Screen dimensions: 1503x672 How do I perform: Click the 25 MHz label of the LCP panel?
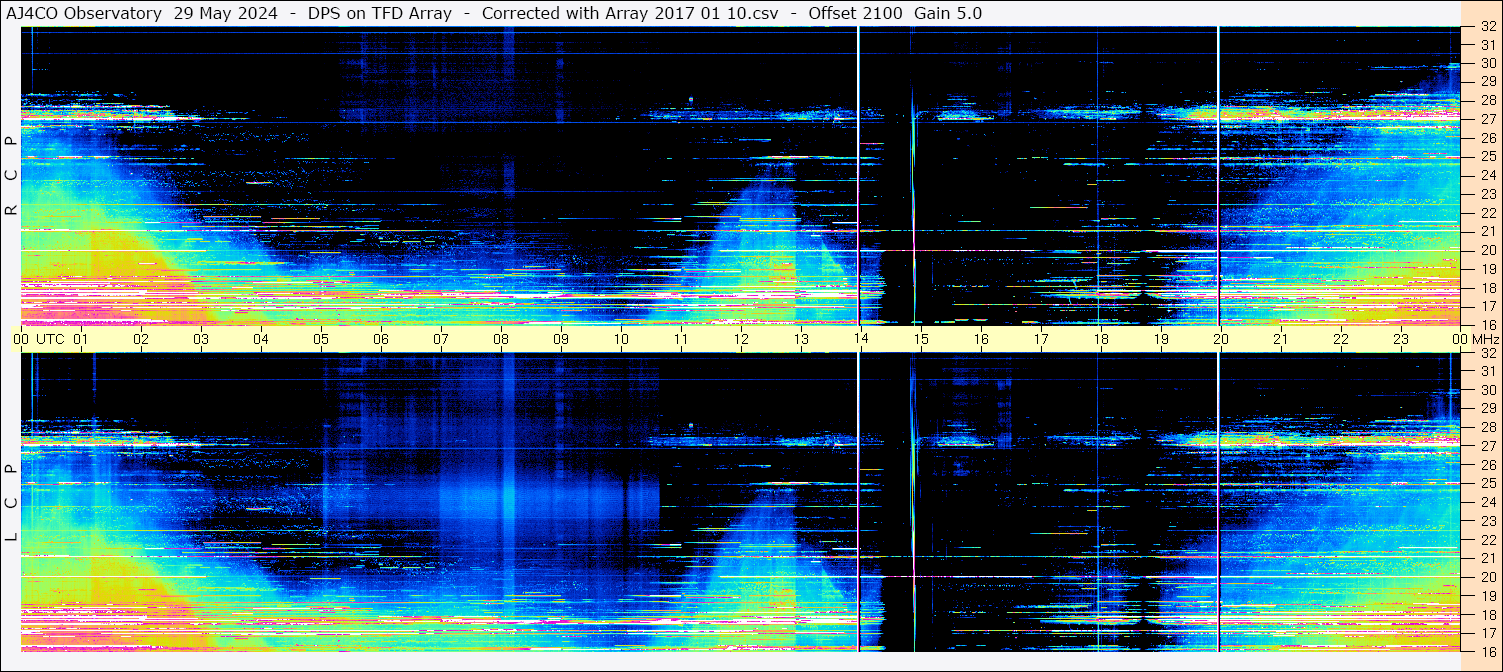(x=1487, y=484)
